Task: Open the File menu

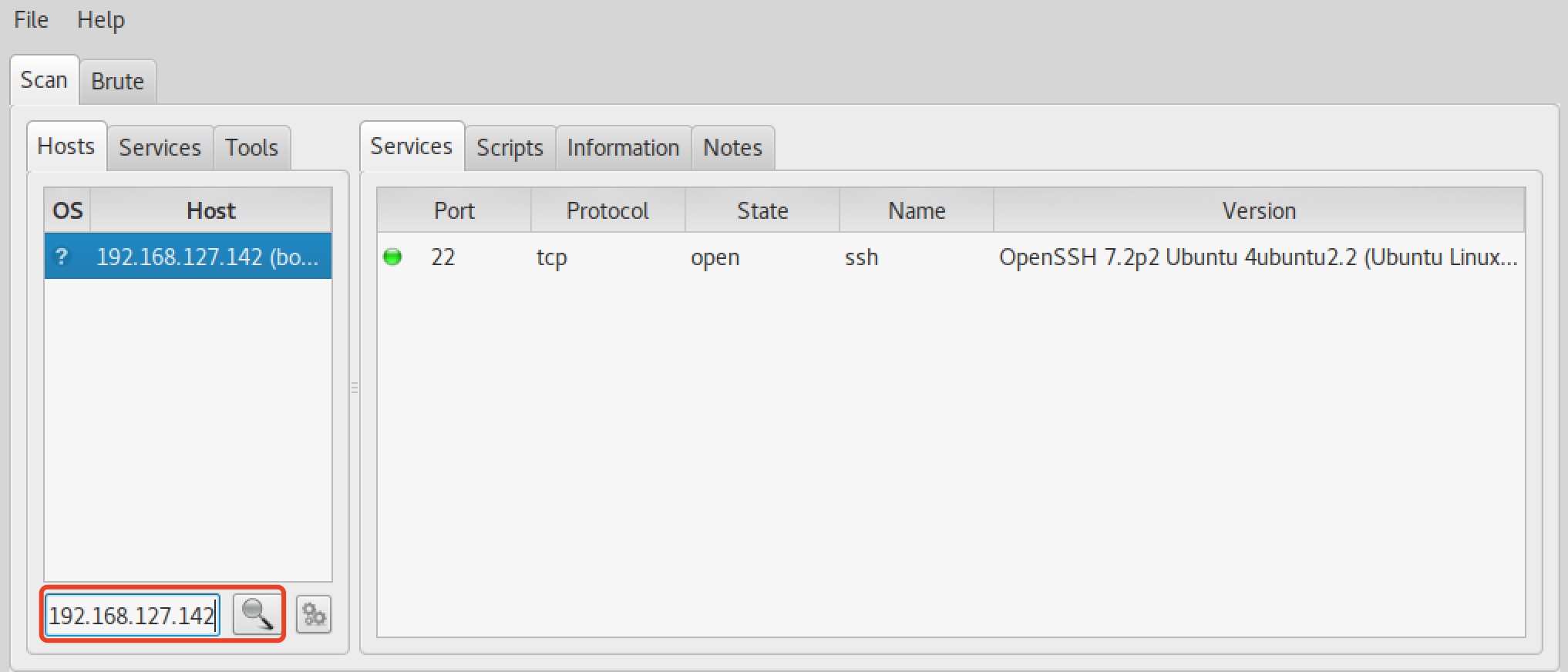Action: point(31,20)
